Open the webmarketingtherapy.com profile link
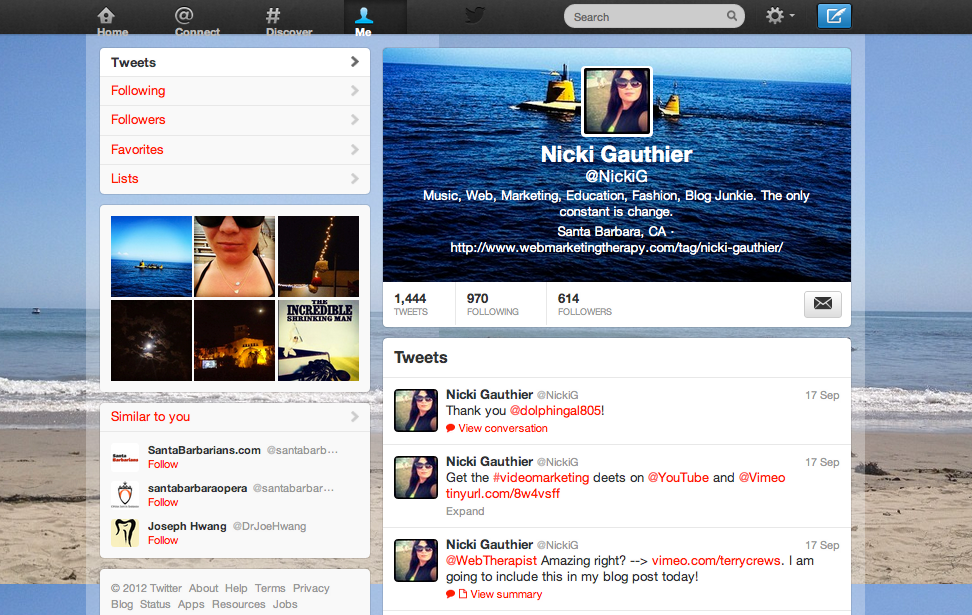Screen dimensions: 972x615 coord(617,248)
